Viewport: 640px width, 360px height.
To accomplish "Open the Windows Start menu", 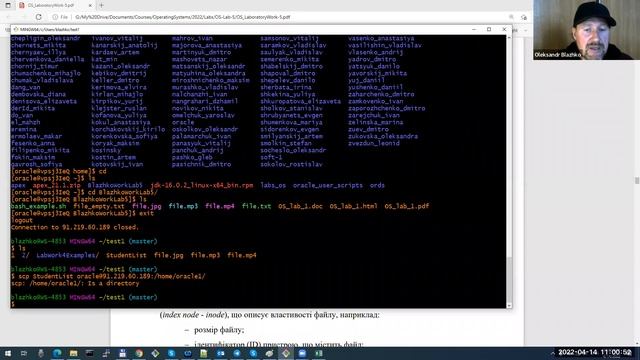I will tap(8, 353).
